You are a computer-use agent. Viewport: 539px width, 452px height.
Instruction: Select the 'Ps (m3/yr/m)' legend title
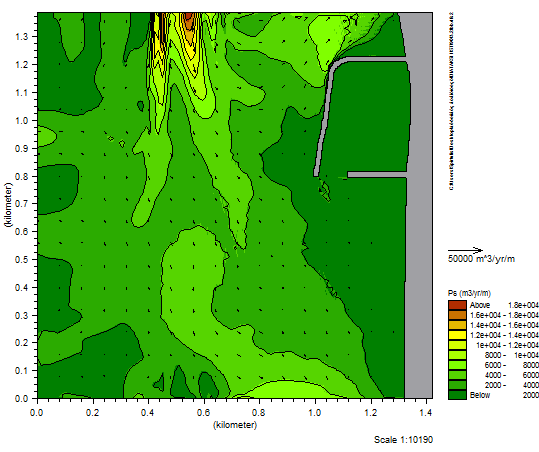click(x=469, y=293)
